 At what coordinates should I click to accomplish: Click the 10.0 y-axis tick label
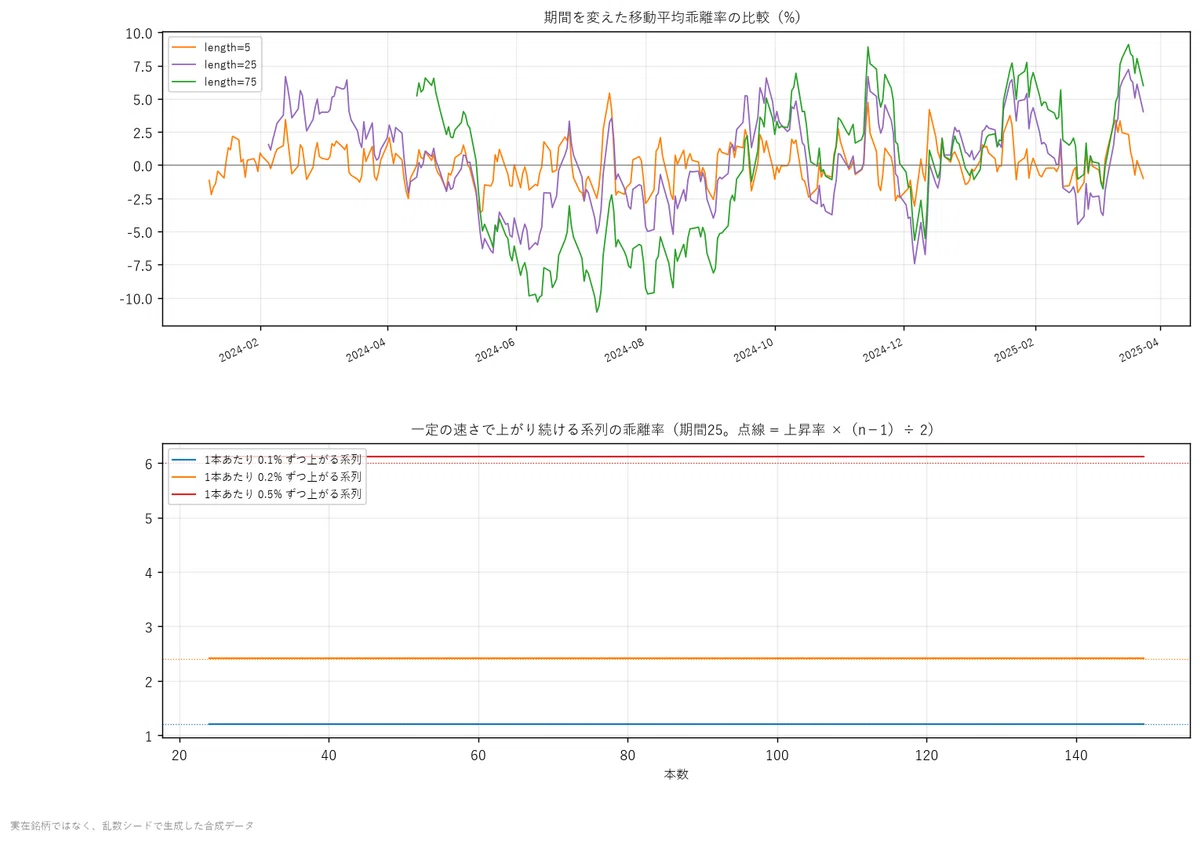coord(139,33)
